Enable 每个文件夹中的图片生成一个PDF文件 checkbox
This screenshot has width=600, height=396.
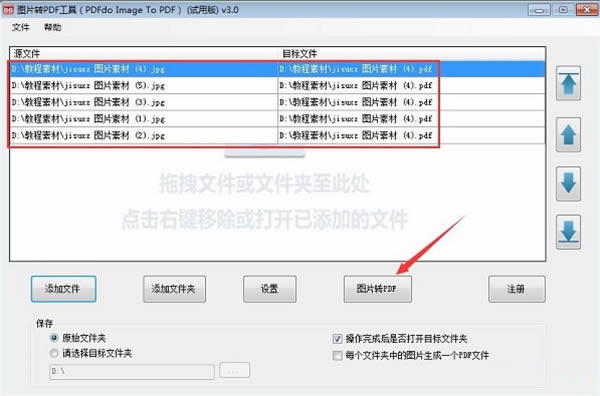pyautogui.click(x=337, y=355)
